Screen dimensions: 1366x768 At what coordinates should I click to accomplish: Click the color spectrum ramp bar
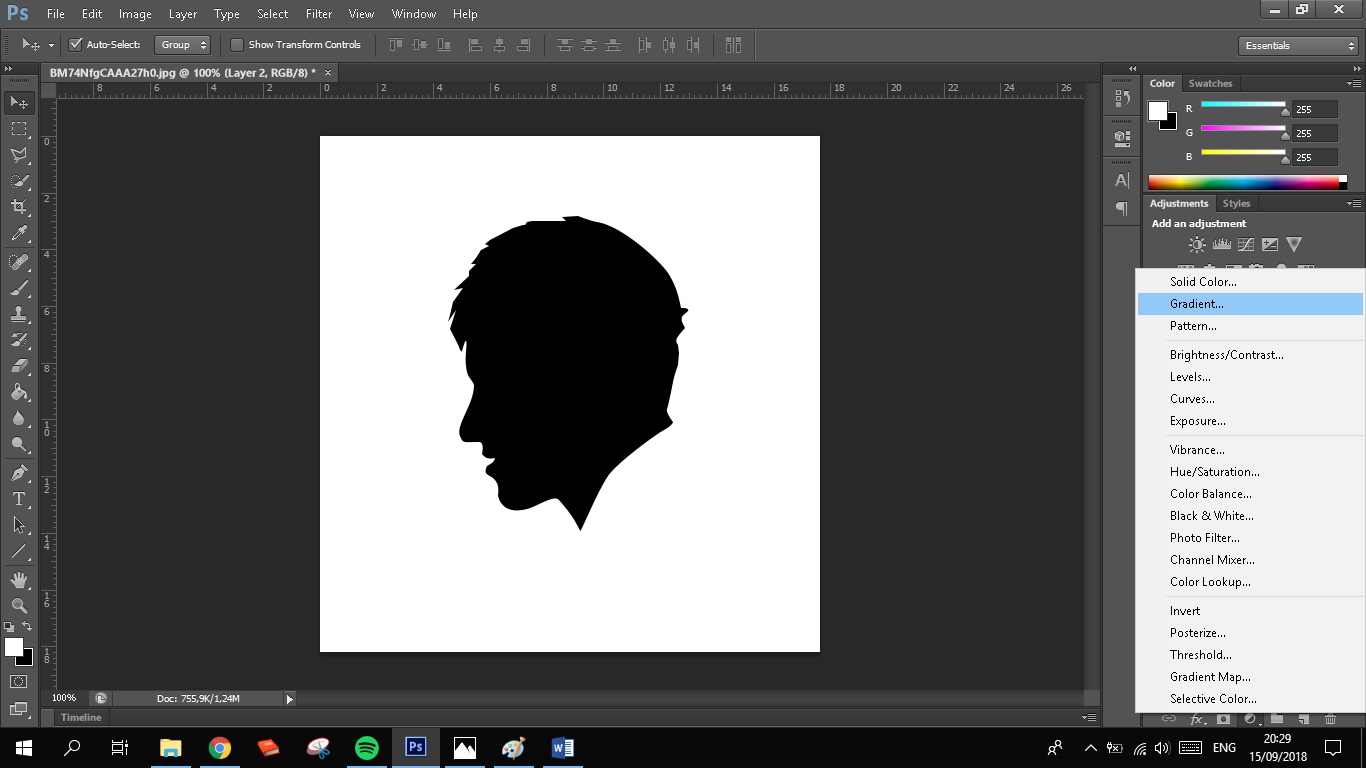[x=1246, y=182]
